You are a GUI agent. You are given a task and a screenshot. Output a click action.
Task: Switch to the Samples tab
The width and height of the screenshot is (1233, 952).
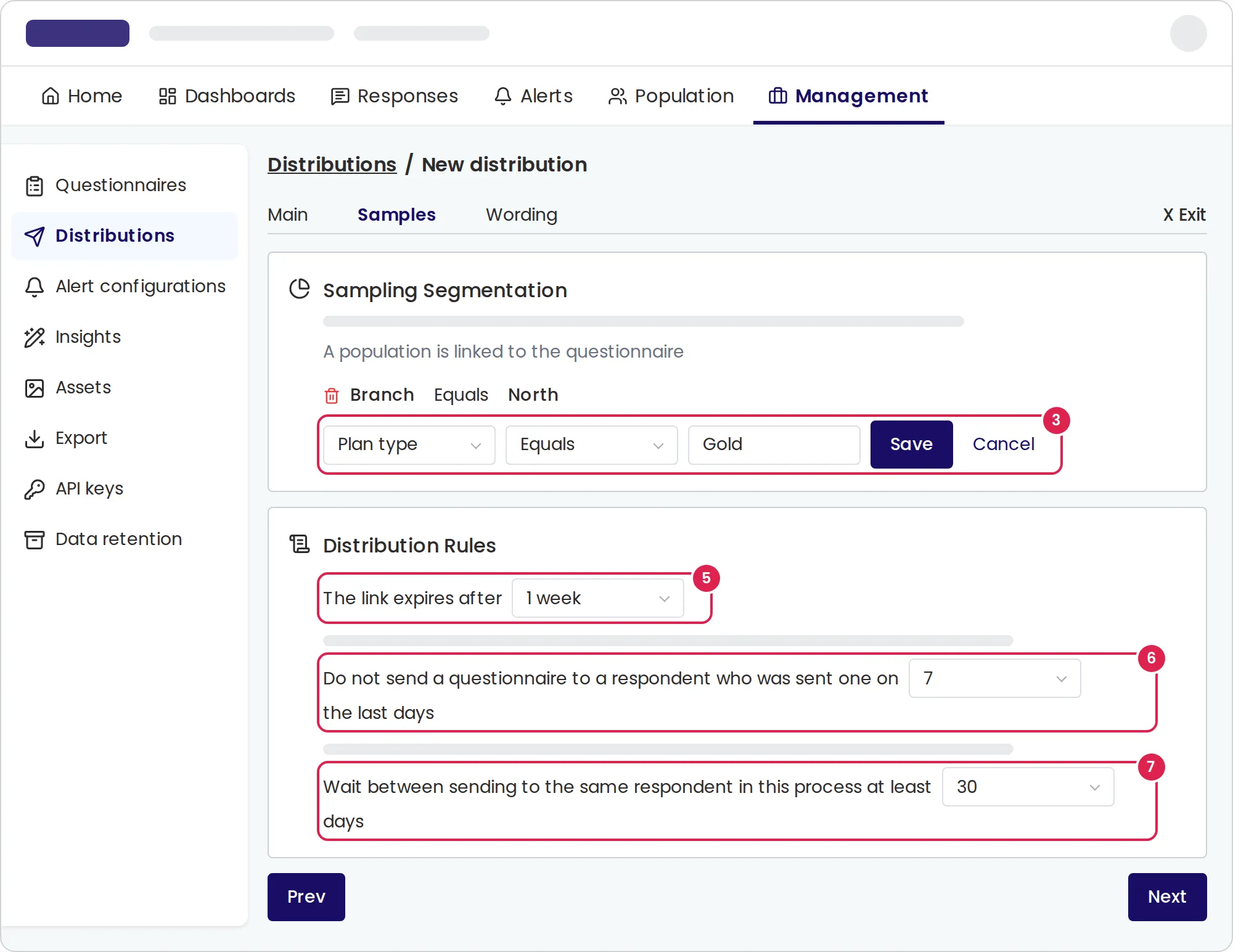396,215
